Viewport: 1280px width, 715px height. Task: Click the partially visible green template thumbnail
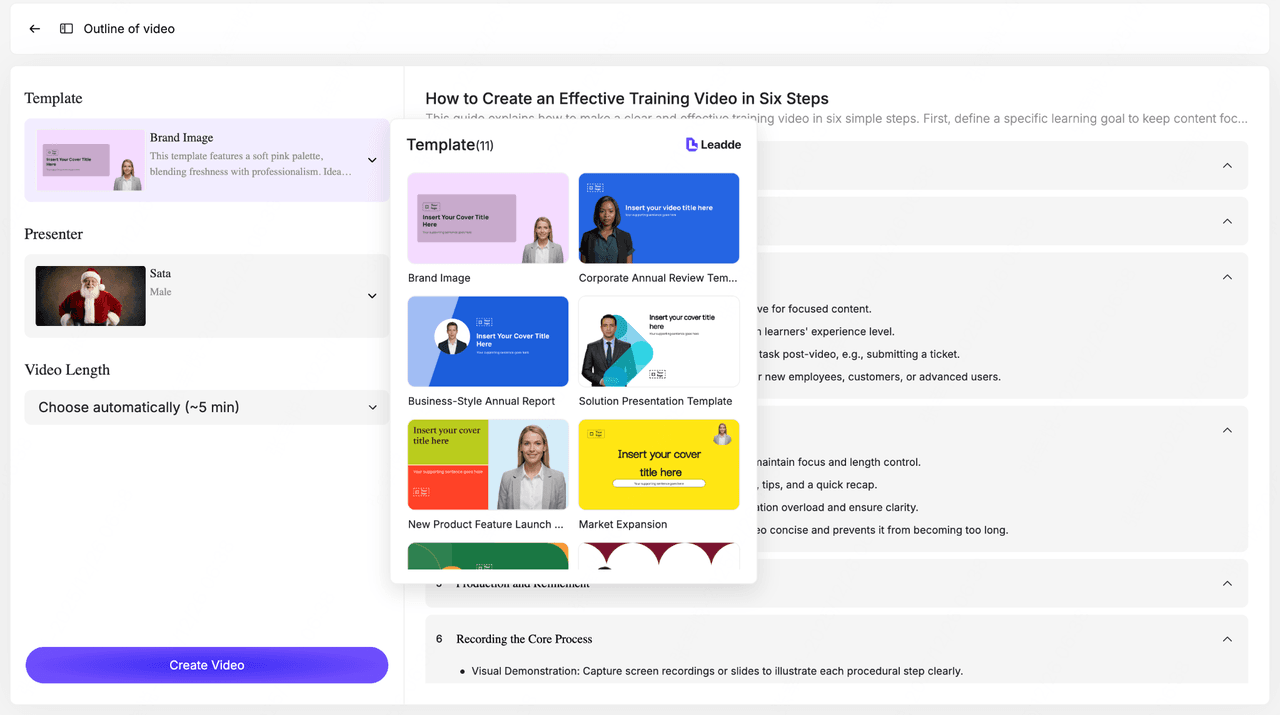pos(488,556)
